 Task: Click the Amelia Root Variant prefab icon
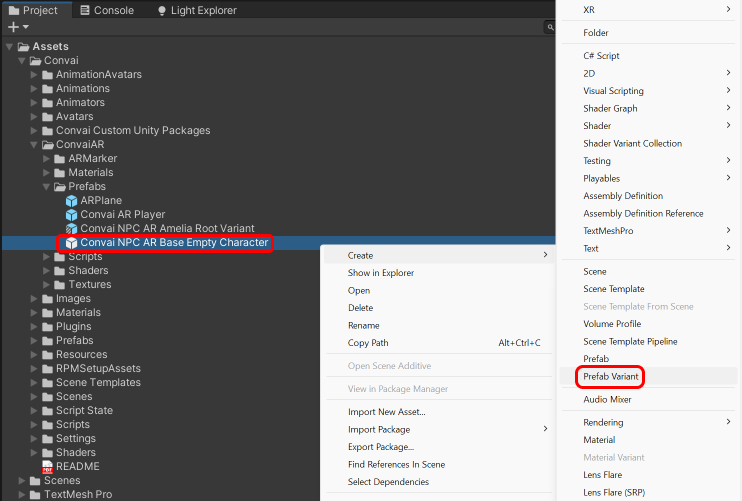point(71,229)
